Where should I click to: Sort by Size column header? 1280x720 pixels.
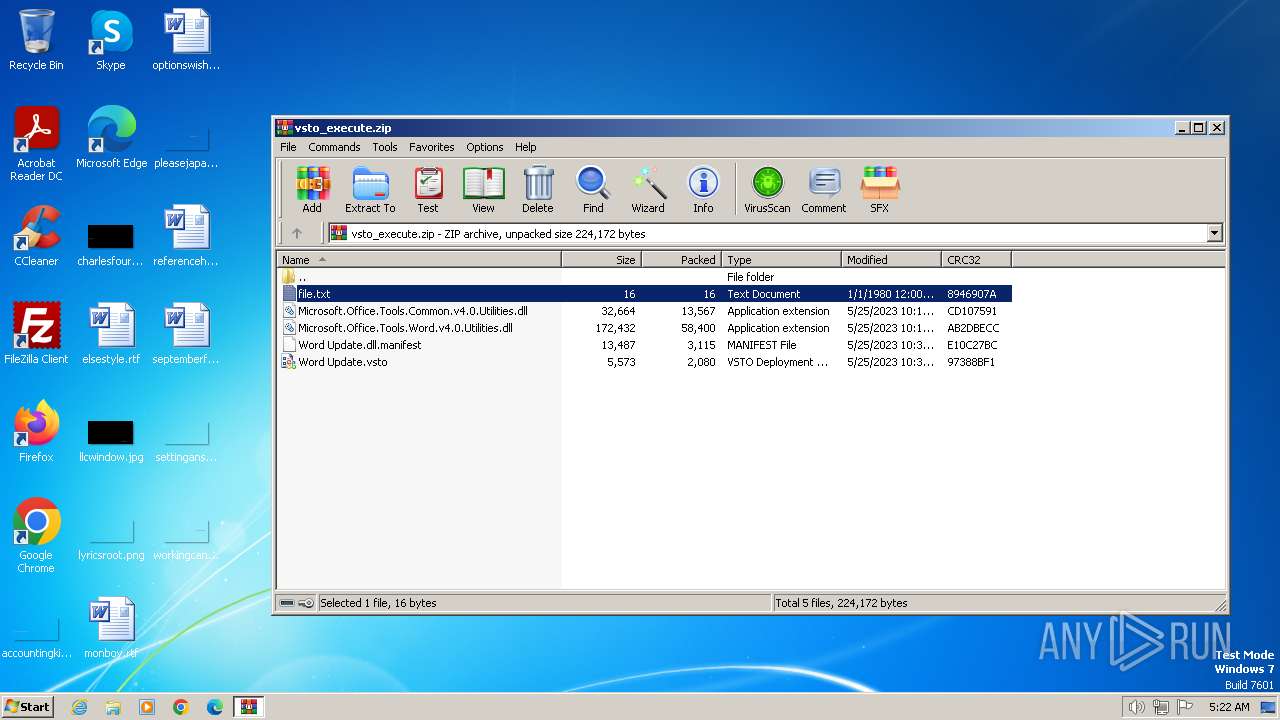point(601,259)
